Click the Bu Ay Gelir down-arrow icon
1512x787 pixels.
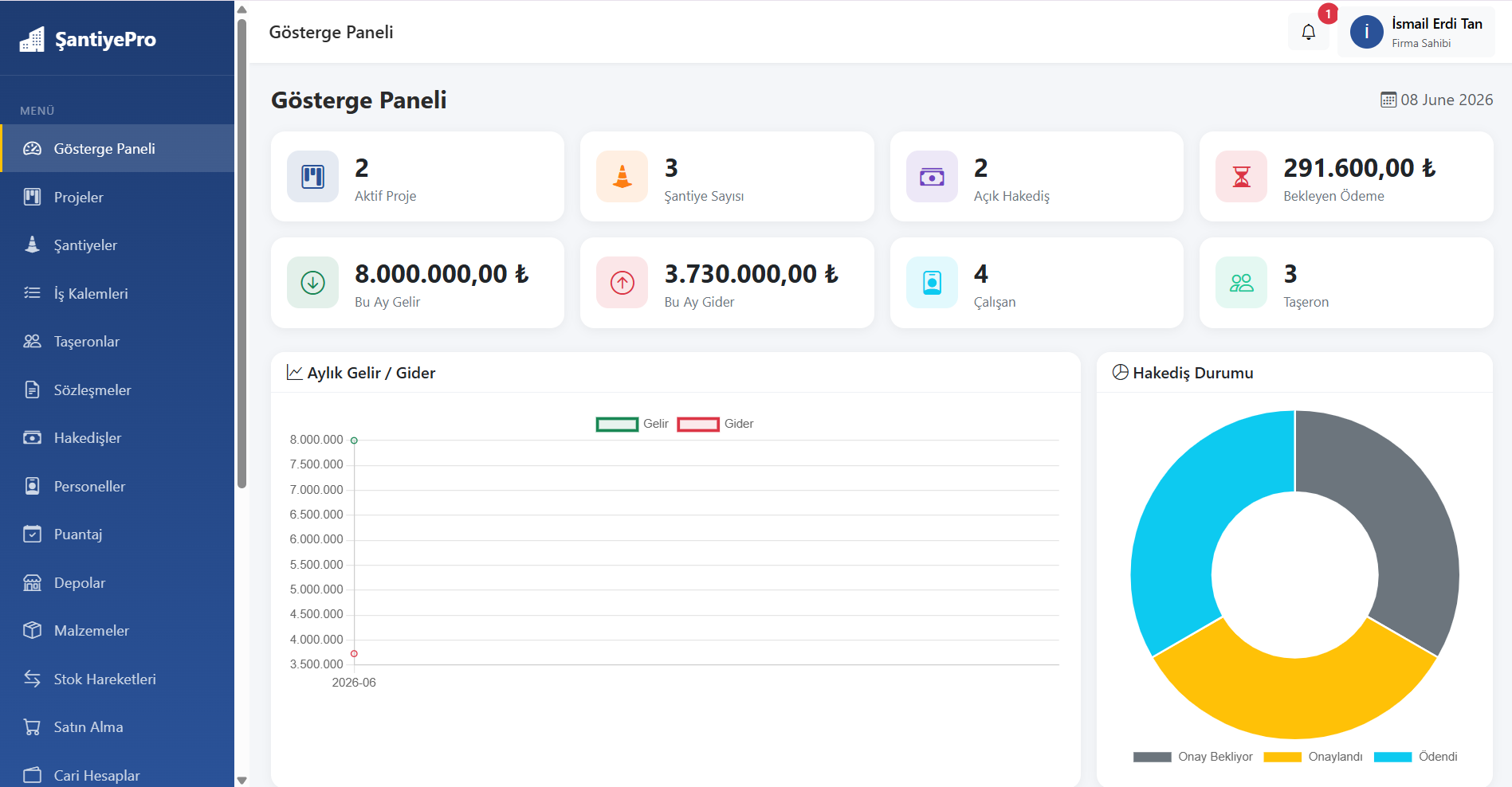312,282
